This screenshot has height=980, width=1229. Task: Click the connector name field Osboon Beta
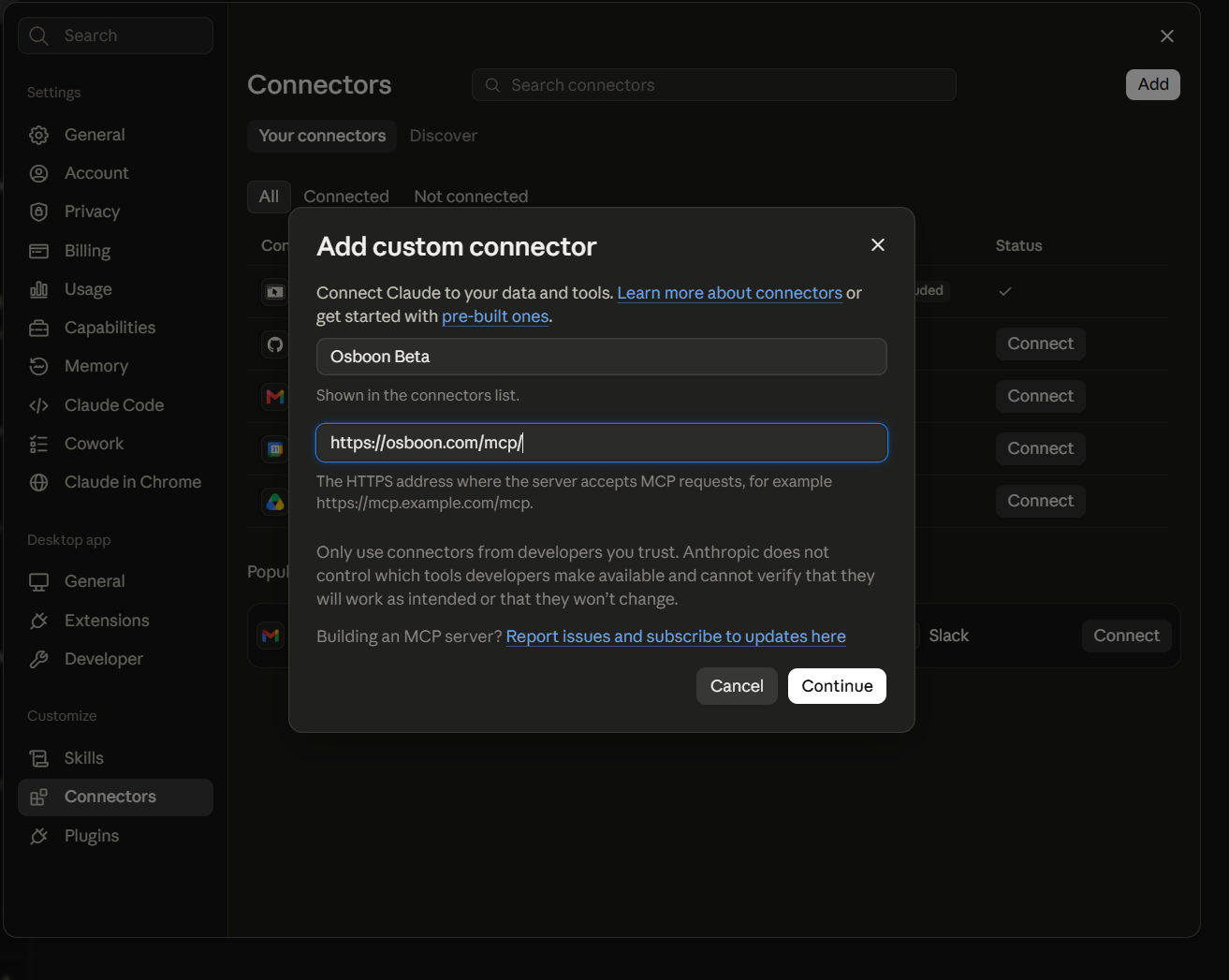pos(602,357)
